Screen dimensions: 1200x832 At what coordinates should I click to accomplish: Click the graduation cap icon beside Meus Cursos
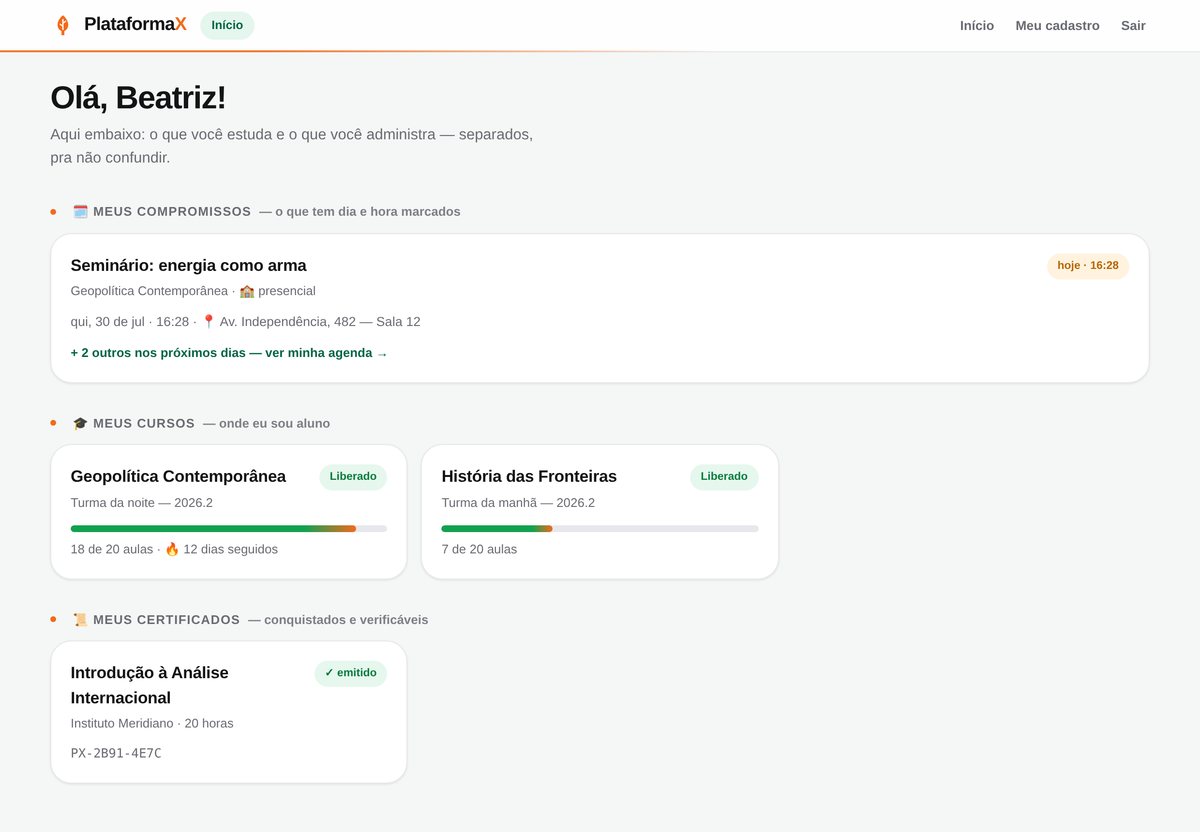coord(81,424)
